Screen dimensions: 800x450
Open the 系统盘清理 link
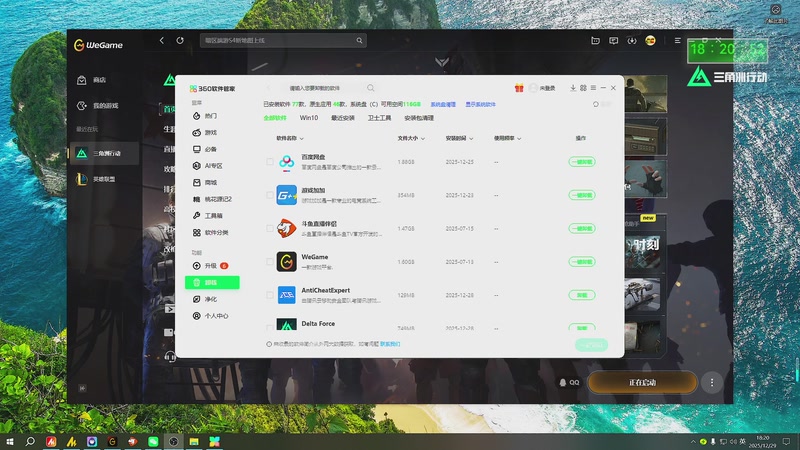click(443, 104)
